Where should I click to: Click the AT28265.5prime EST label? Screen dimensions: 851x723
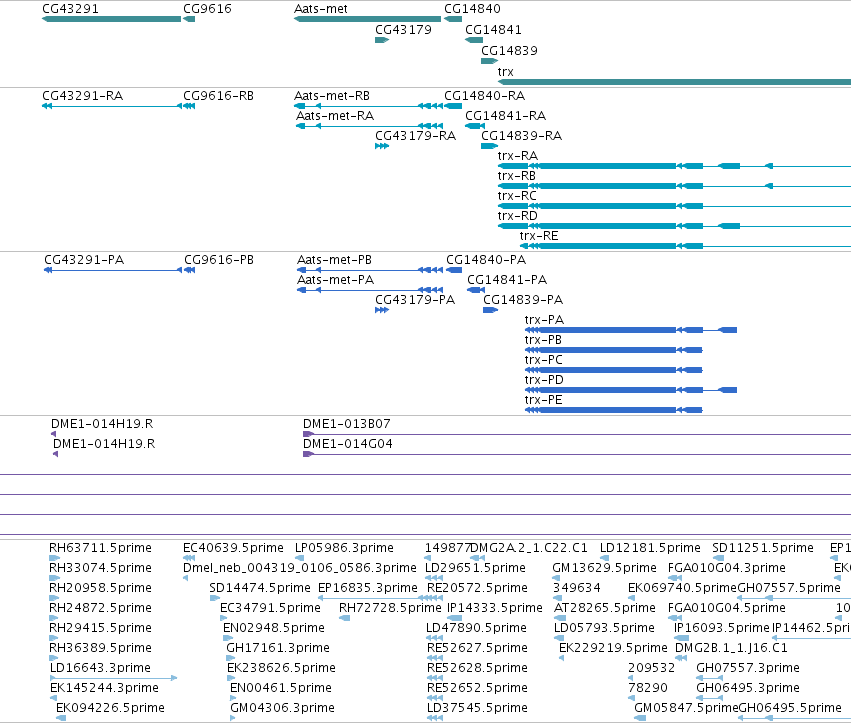click(x=605, y=608)
